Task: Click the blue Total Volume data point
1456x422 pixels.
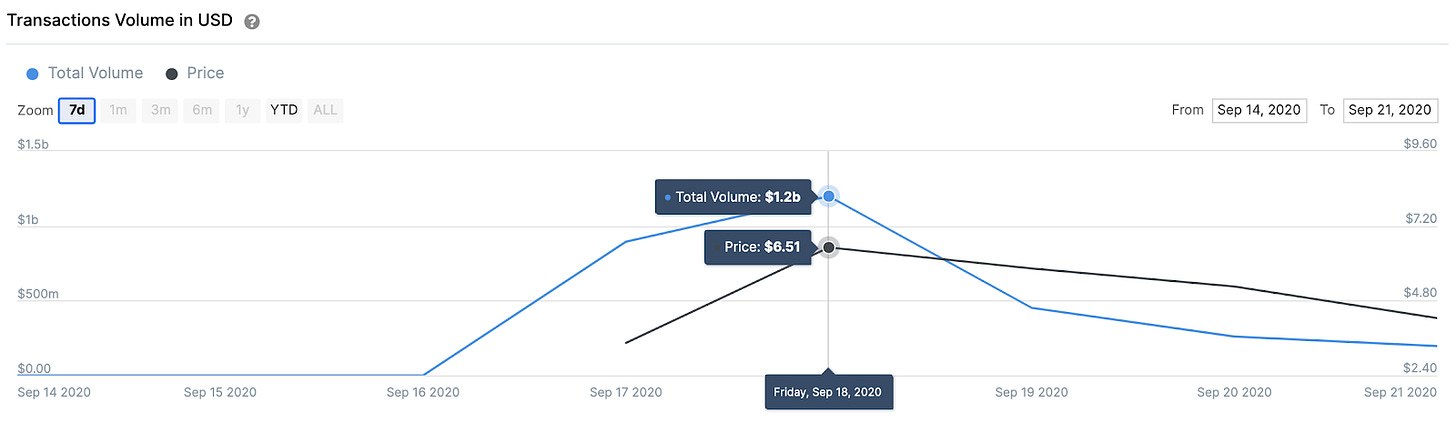Action: (x=828, y=196)
